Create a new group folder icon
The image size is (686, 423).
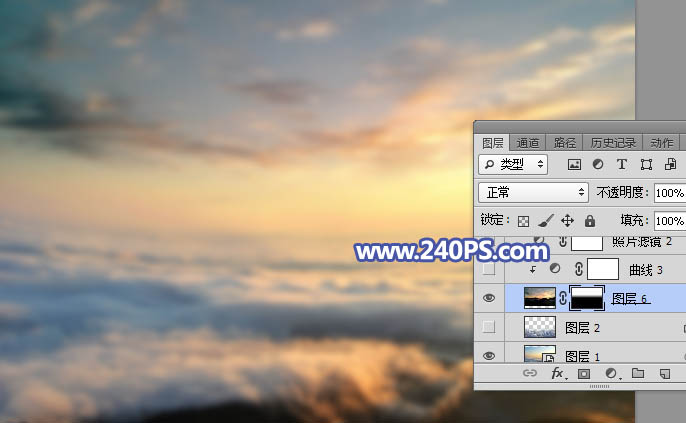[x=638, y=373]
